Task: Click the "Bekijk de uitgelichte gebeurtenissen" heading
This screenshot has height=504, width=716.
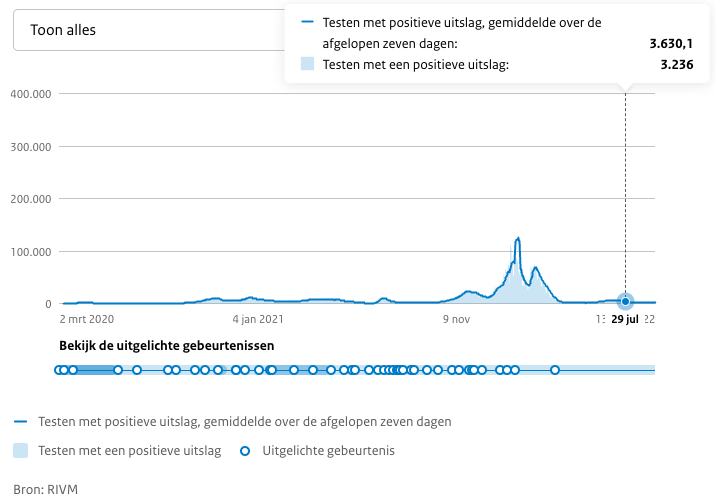Action: tap(167, 345)
